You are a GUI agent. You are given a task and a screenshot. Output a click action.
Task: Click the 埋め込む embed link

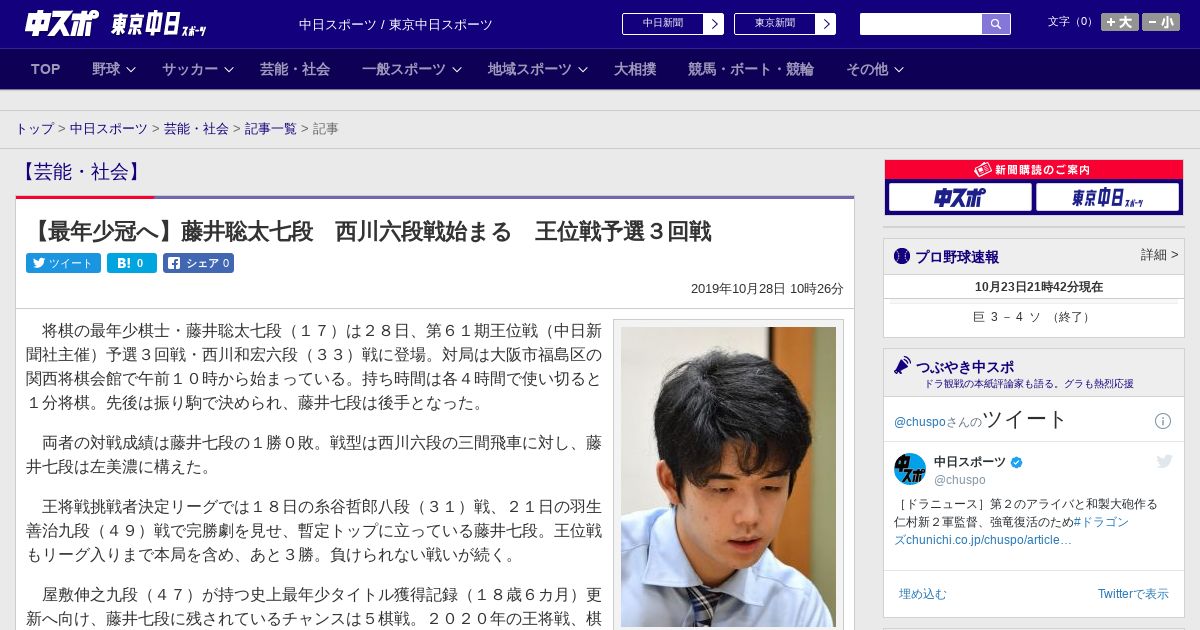[x=922, y=594]
